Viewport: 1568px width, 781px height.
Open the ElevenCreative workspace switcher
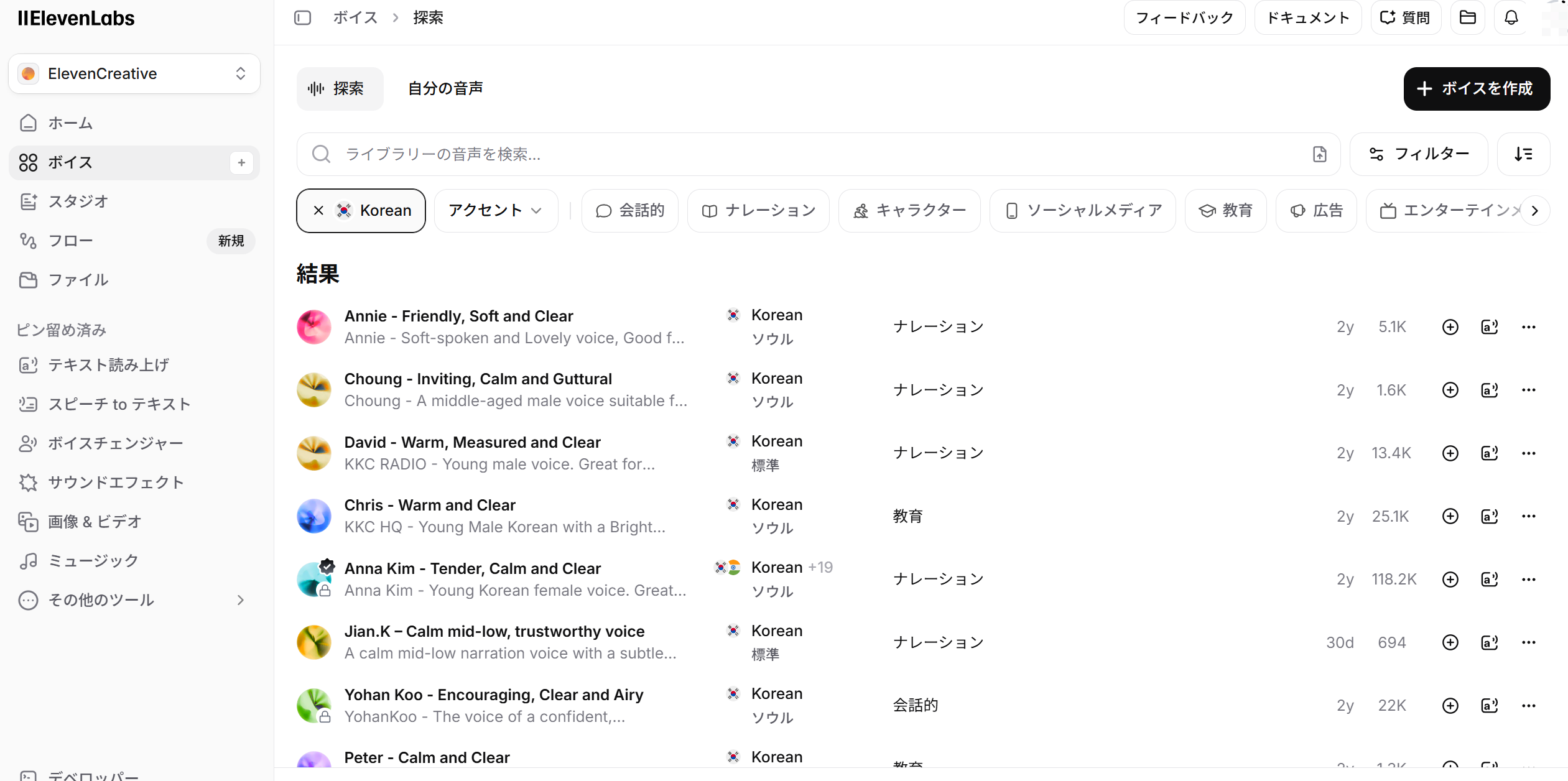click(134, 73)
